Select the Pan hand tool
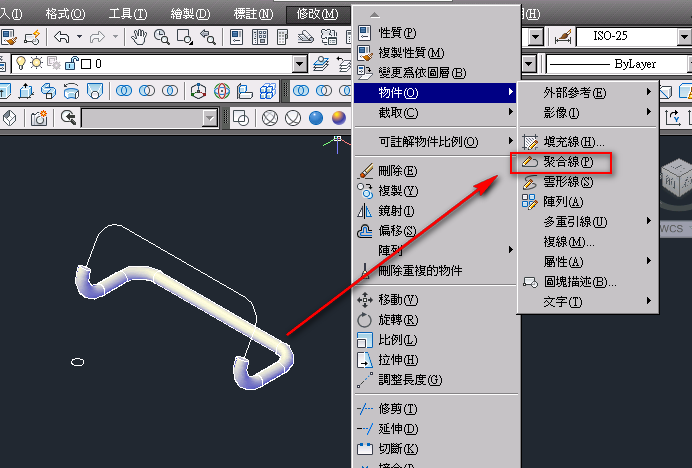 pyautogui.click(x=139, y=37)
